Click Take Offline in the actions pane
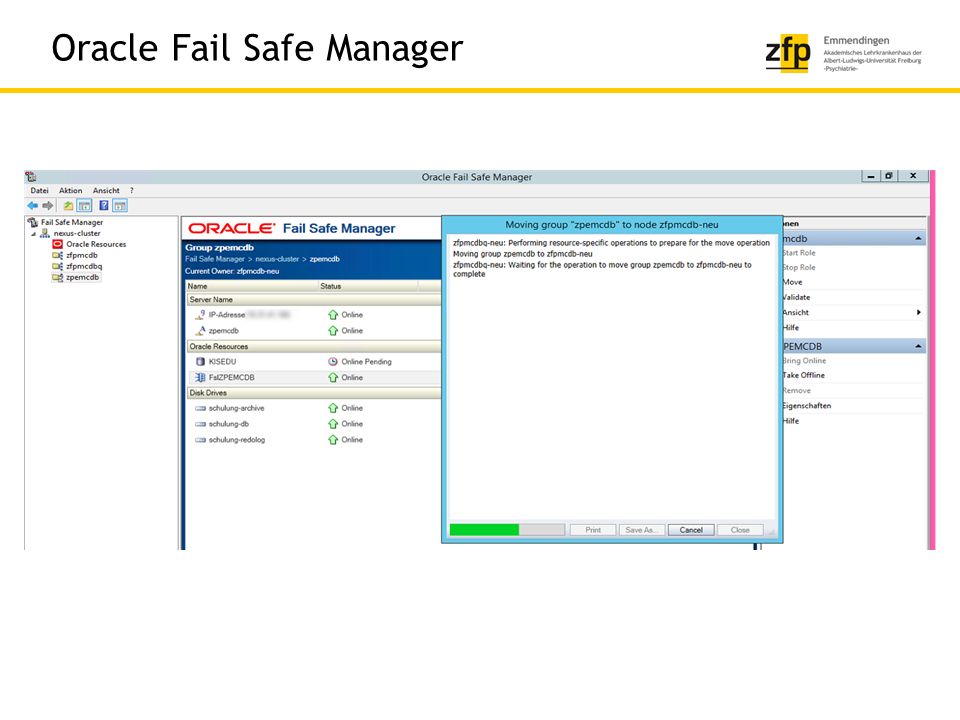 coord(804,375)
